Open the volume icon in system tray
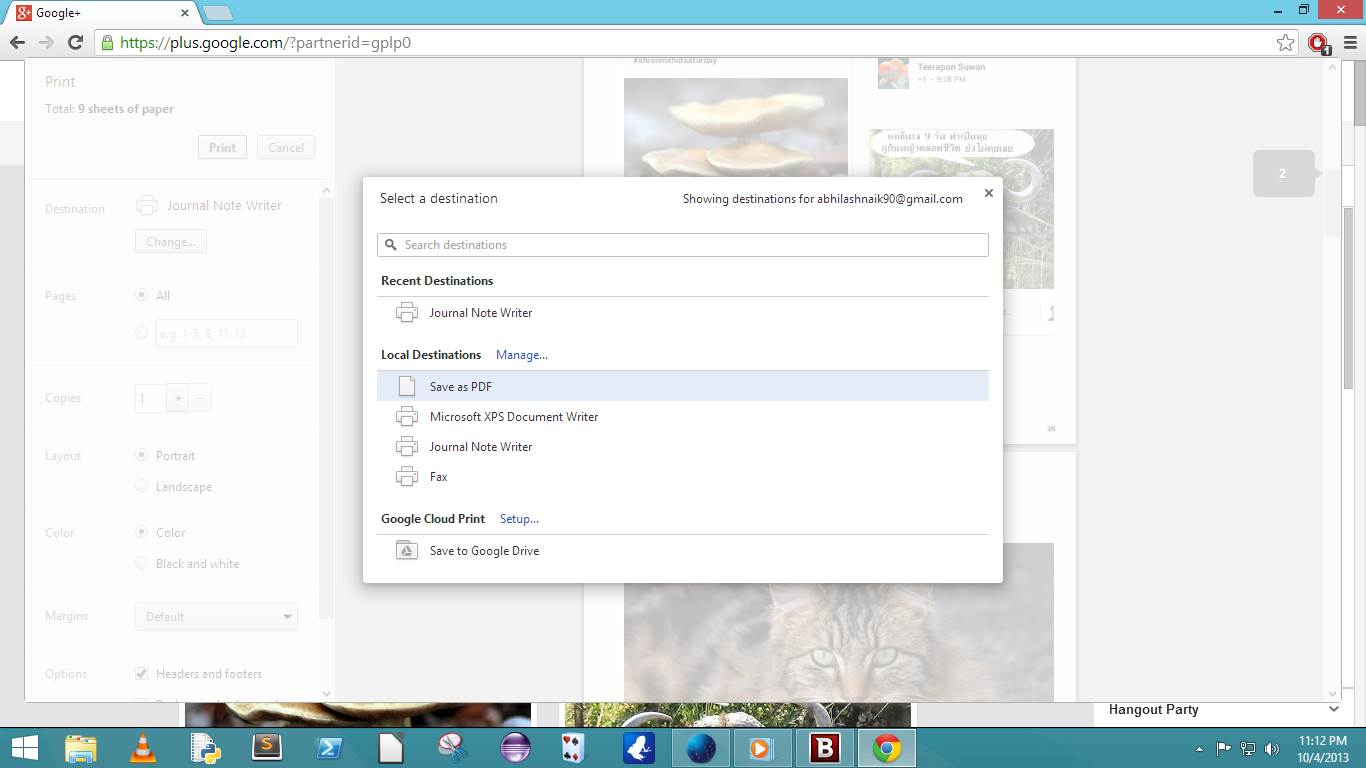Image resolution: width=1366 pixels, height=768 pixels. click(1272, 748)
